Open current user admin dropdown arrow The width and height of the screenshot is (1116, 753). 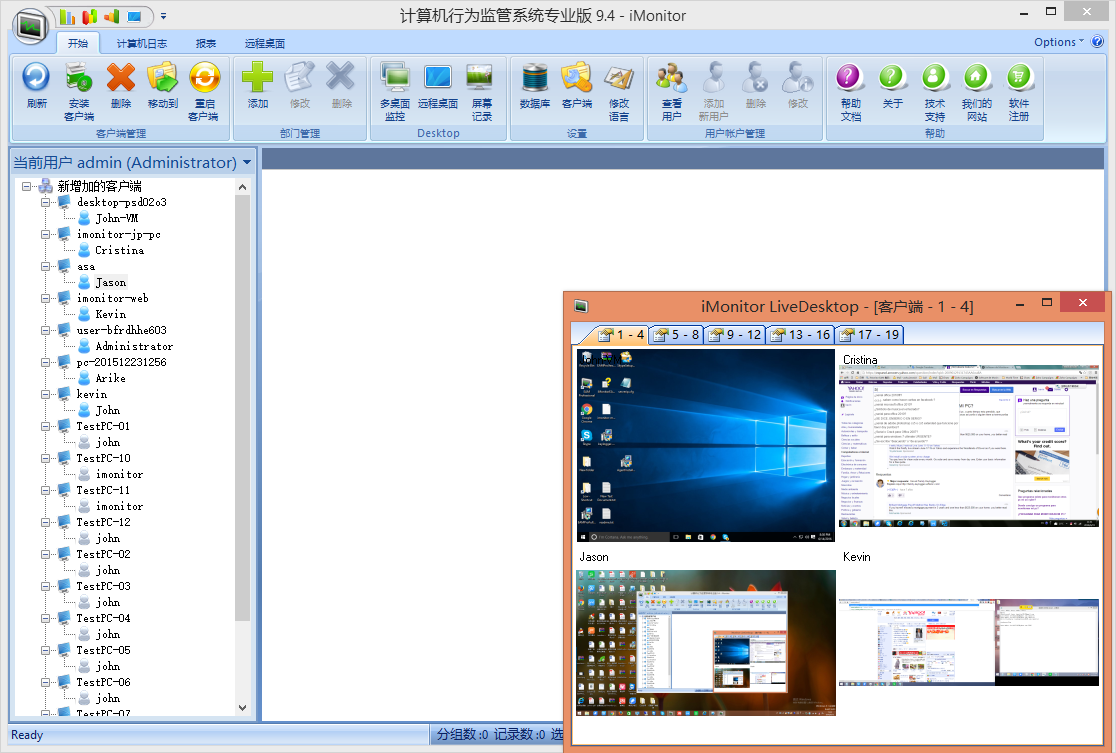[x=247, y=162]
